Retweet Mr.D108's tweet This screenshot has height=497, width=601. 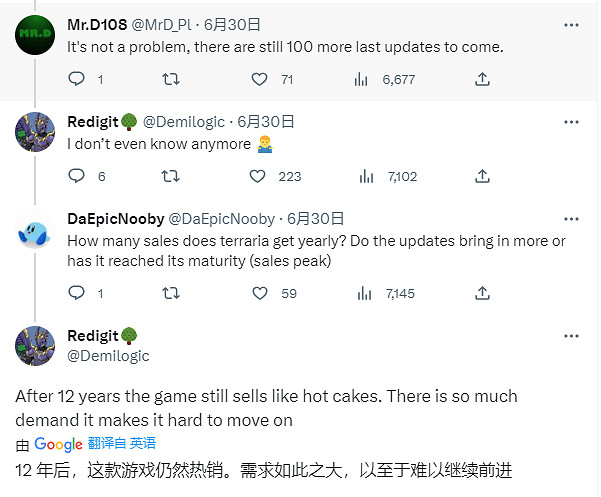(170, 79)
